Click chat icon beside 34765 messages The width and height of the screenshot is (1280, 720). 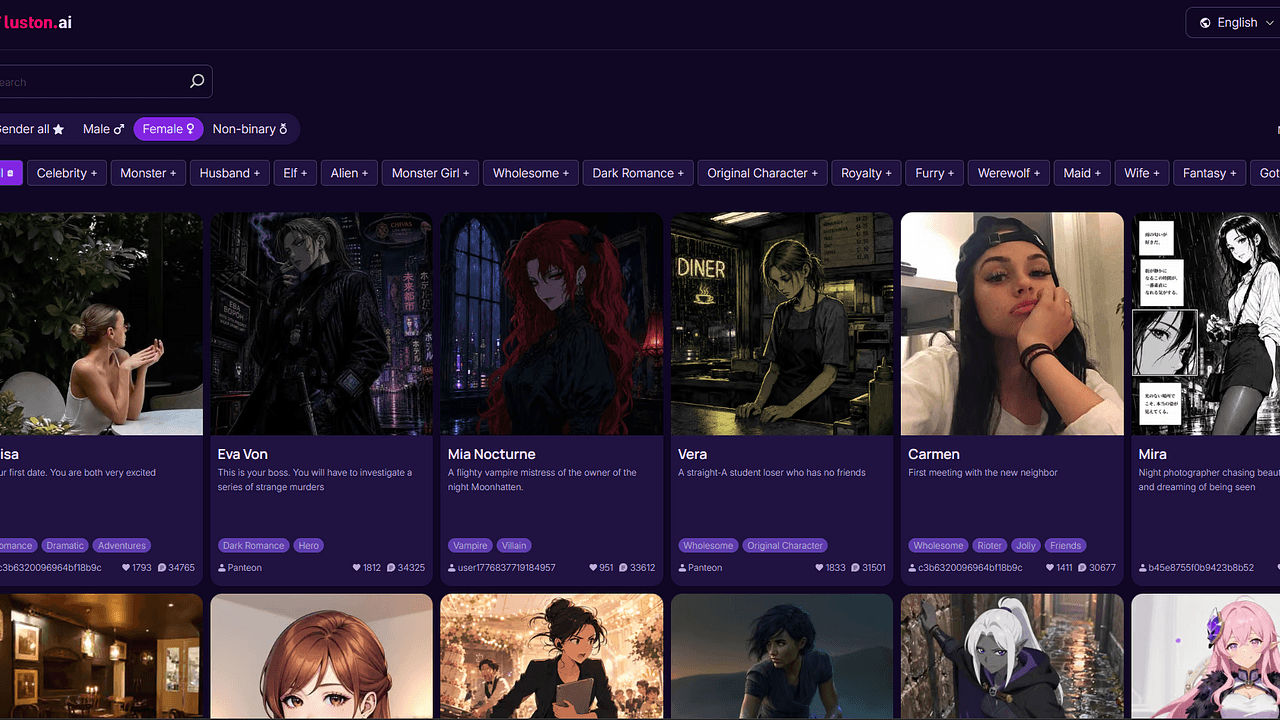coord(161,567)
